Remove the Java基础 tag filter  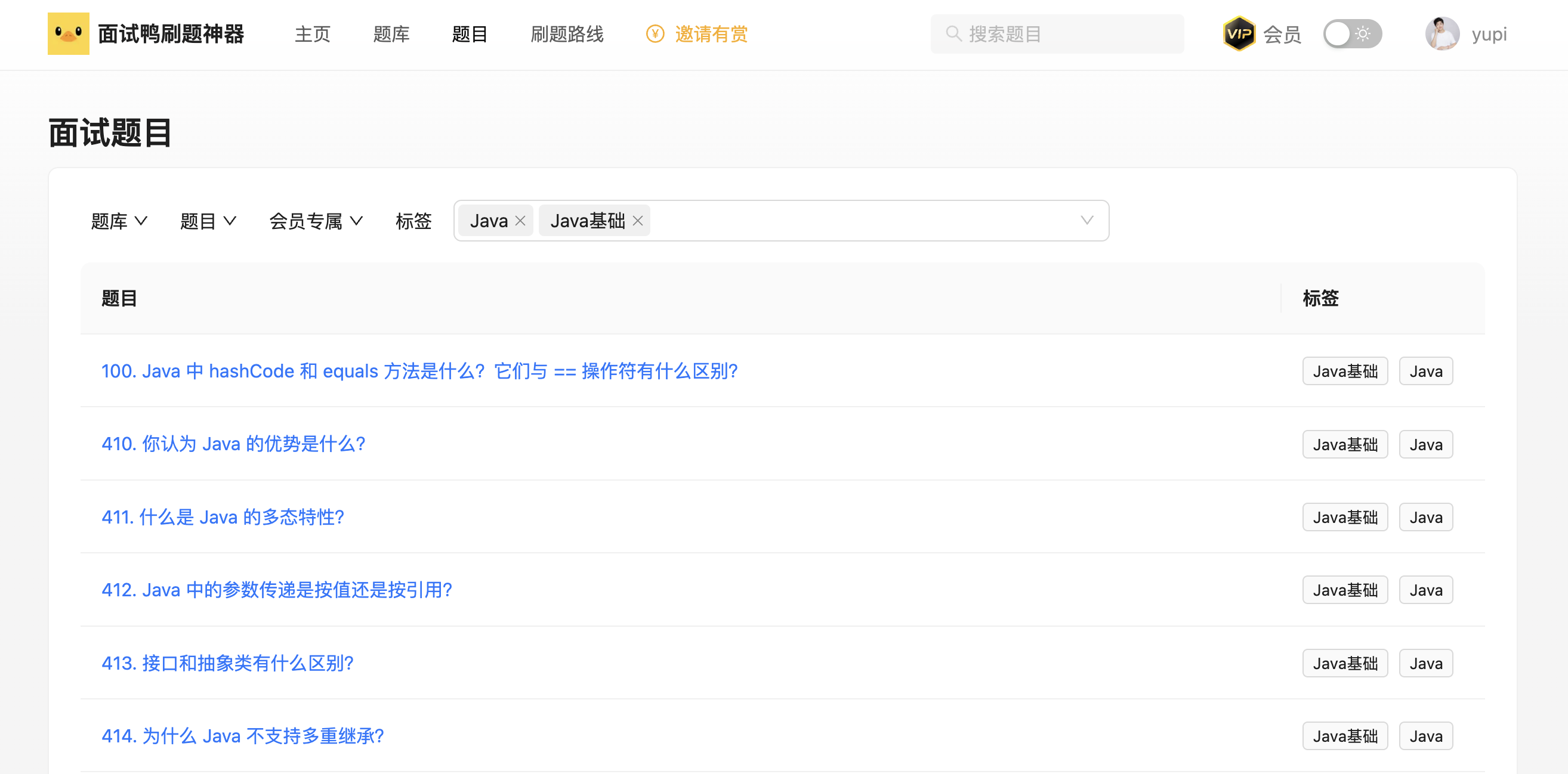(x=637, y=221)
